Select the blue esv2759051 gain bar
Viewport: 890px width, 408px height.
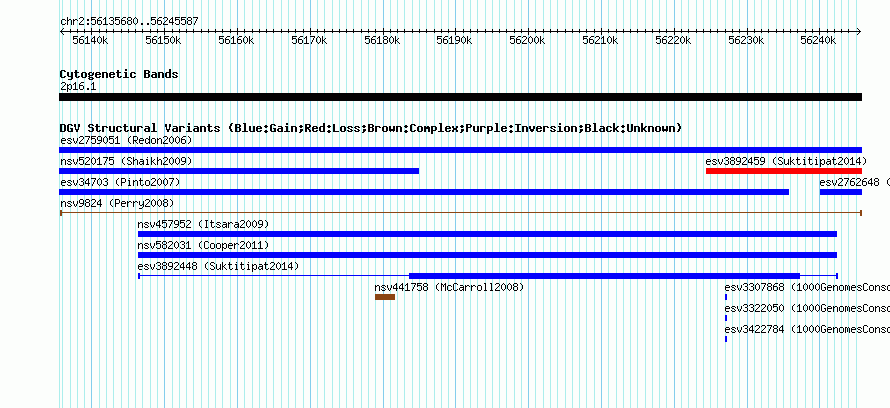460,150
